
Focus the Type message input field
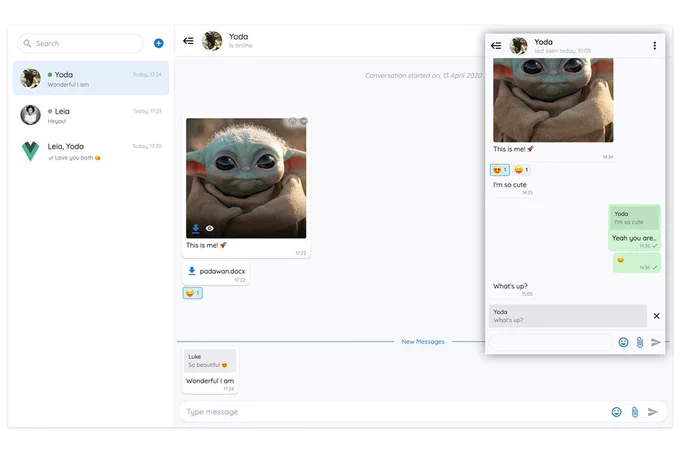(392, 412)
